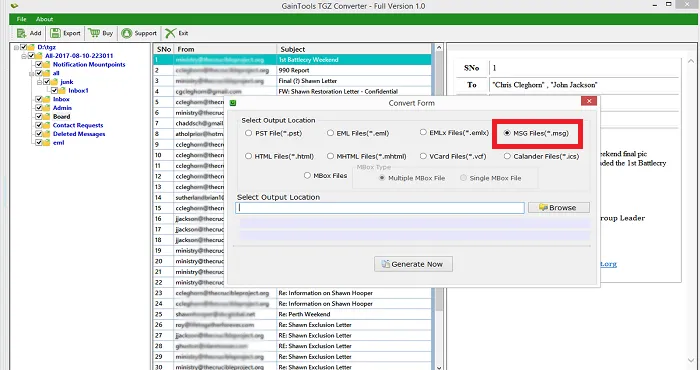The image size is (700, 370).
Task: Select PST File(*.pst) radio option
Action: pos(249,133)
